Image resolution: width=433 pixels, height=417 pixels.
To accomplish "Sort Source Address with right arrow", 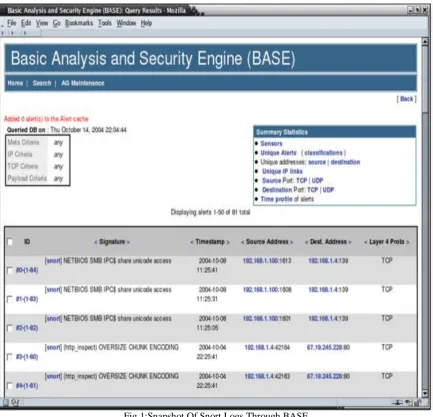I will (291, 242).
